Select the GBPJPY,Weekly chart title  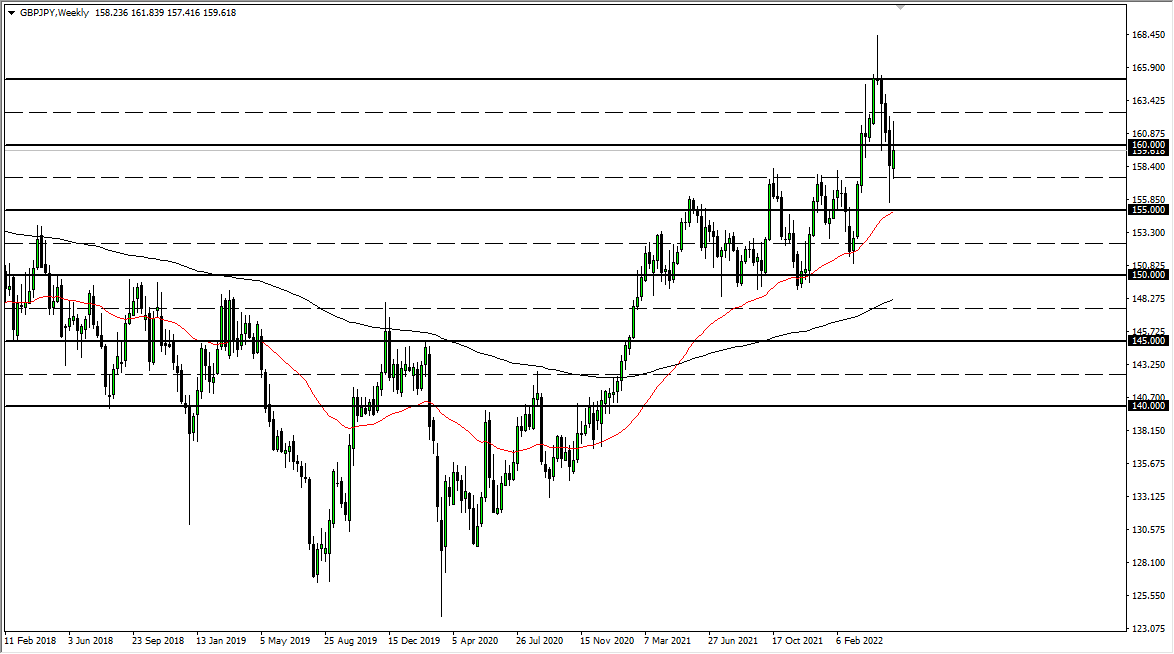pos(56,14)
